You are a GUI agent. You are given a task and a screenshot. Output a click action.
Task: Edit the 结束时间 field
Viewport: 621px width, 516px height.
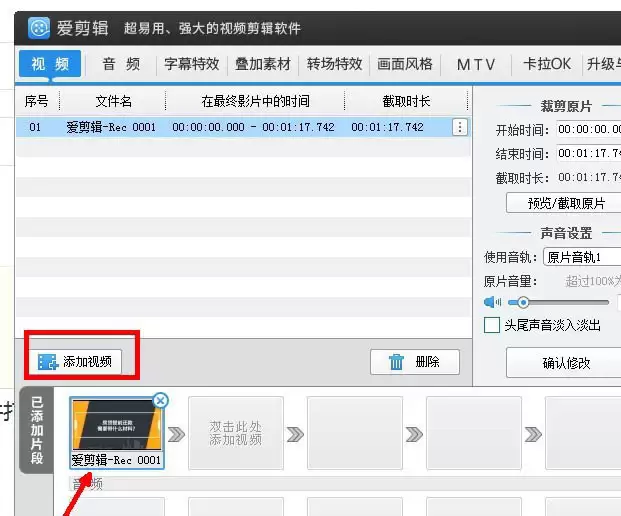click(589, 153)
